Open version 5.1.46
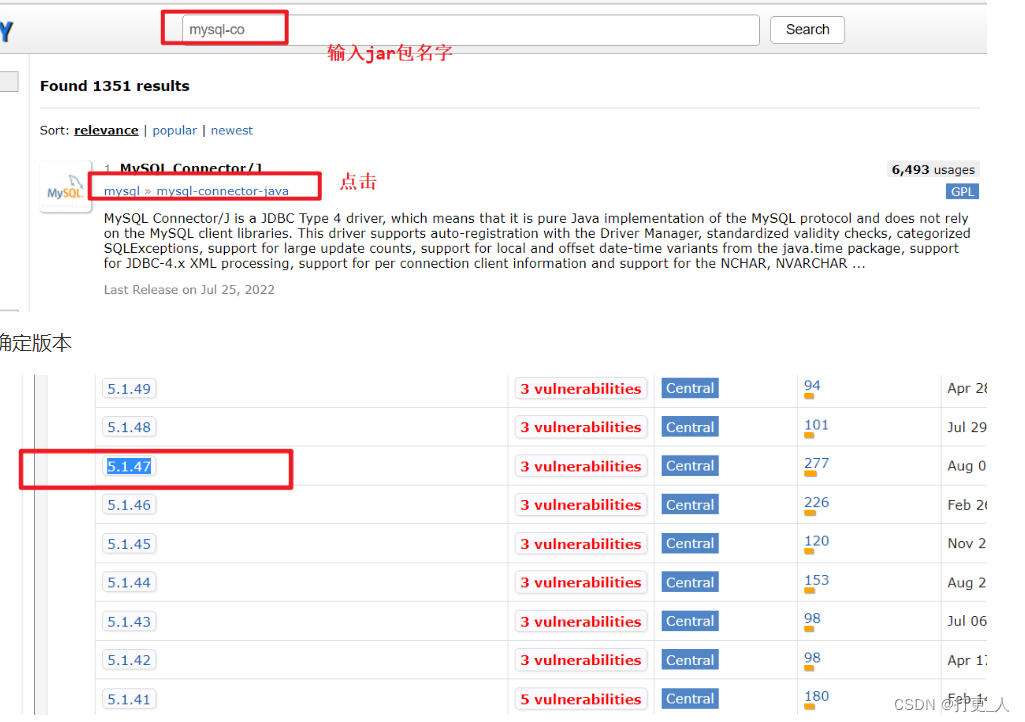This screenshot has height=722, width=1025. [129, 505]
